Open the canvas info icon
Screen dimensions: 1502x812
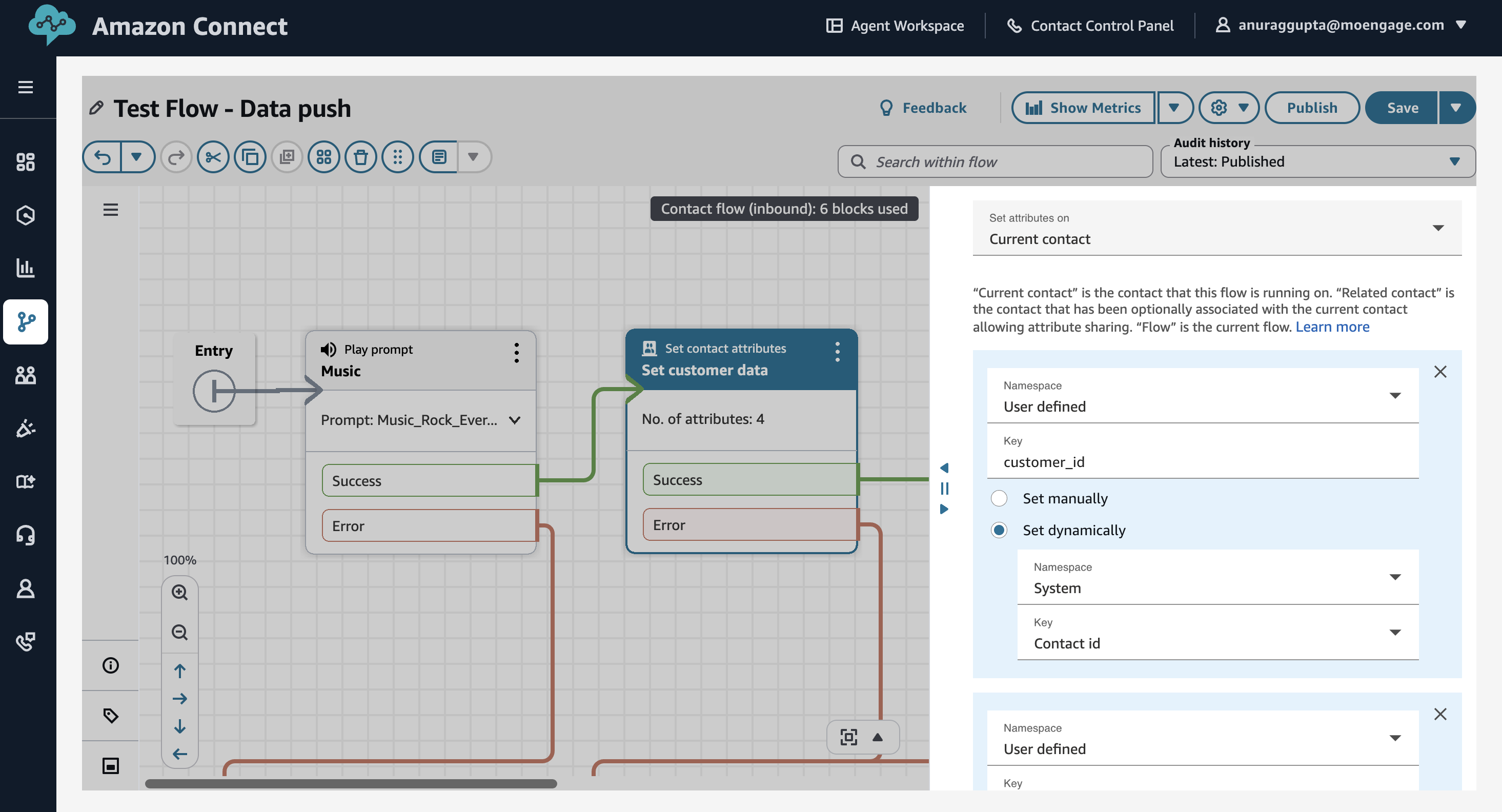(110, 665)
